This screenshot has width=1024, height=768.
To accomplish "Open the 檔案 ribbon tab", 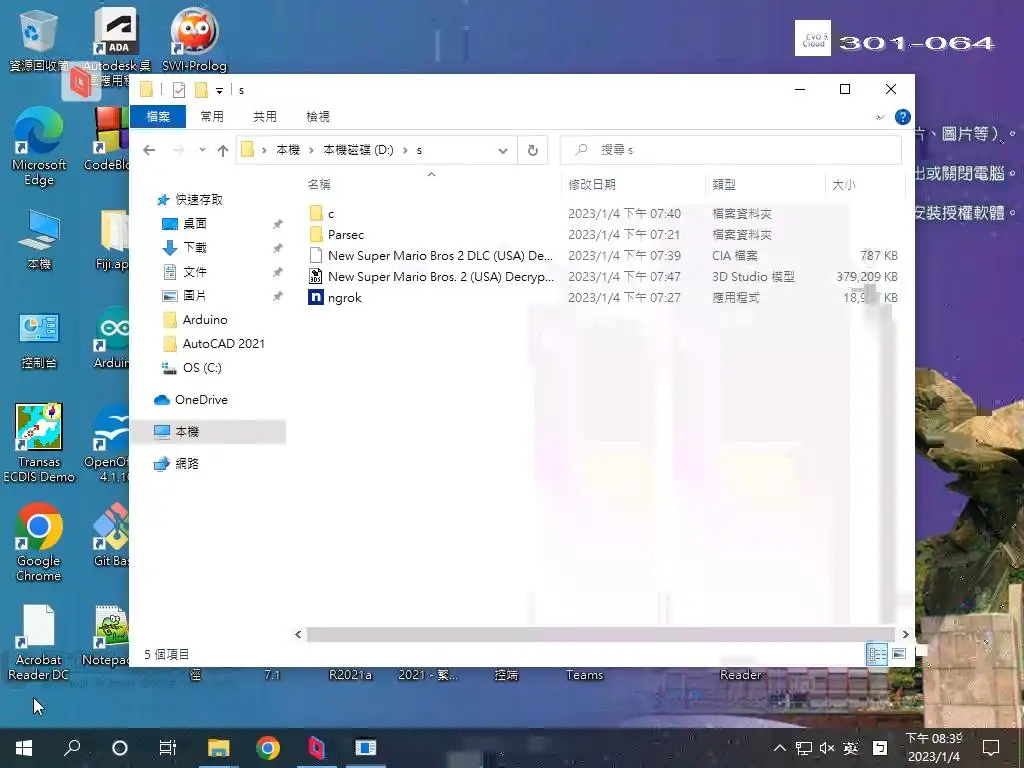I will (x=158, y=117).
